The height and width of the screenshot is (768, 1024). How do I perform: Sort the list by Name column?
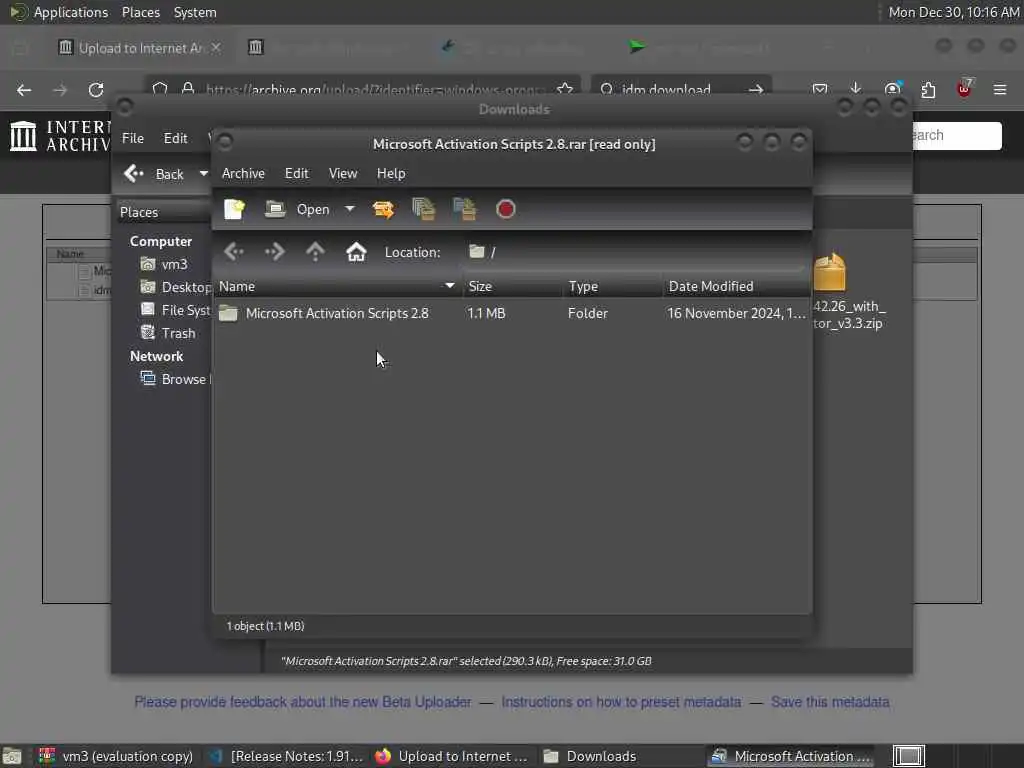click(338, 286)
